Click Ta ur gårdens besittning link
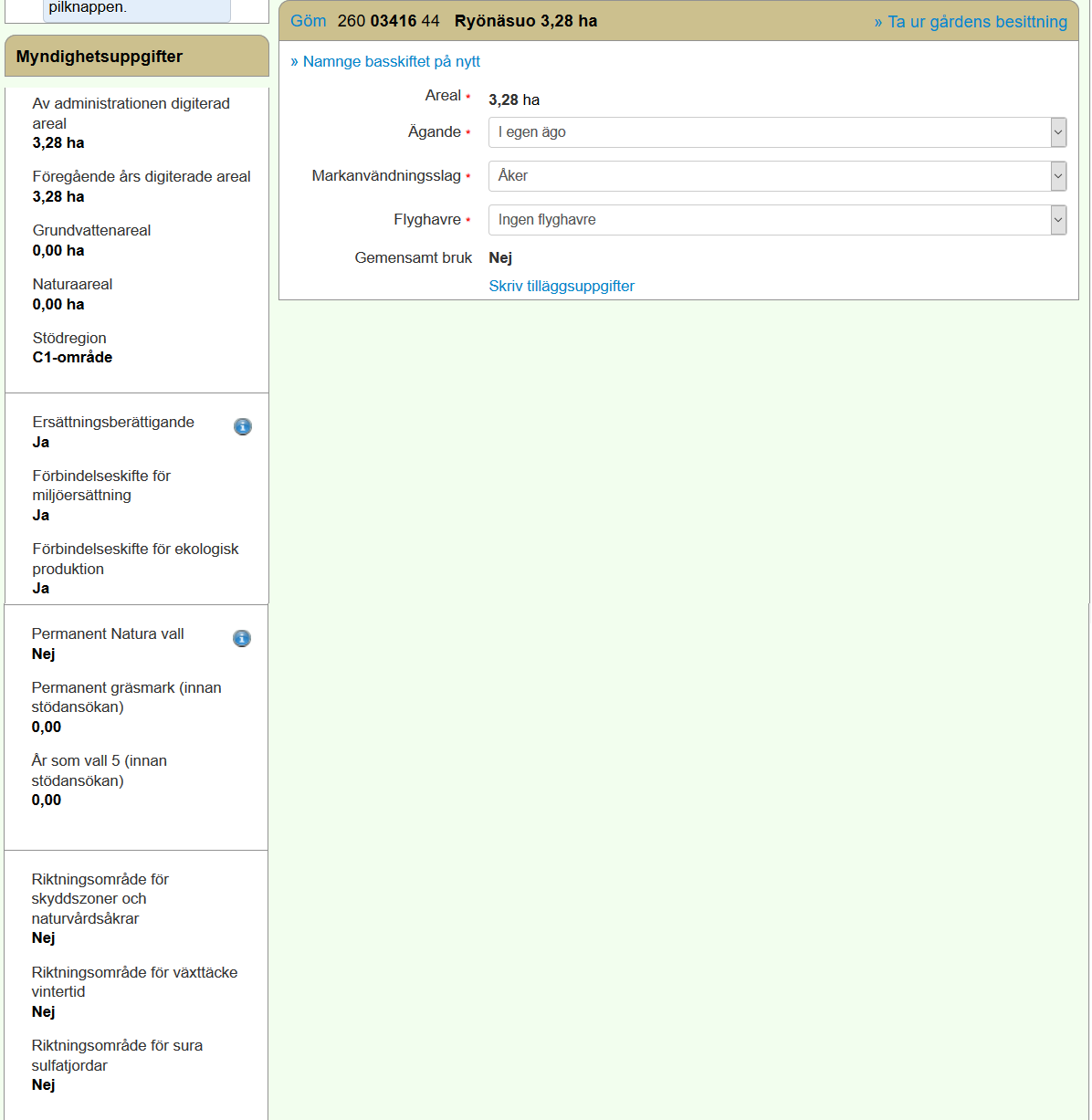Image resolution: width=1092 pixels, height=1120 pixels. pyautogui.click(x=970, y=22)
